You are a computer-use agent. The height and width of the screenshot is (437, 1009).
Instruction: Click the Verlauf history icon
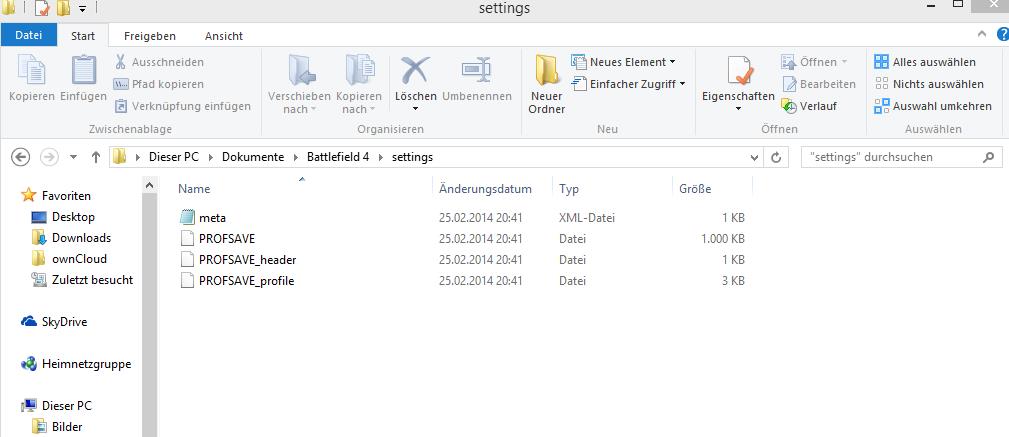click(x=790, y=106)
